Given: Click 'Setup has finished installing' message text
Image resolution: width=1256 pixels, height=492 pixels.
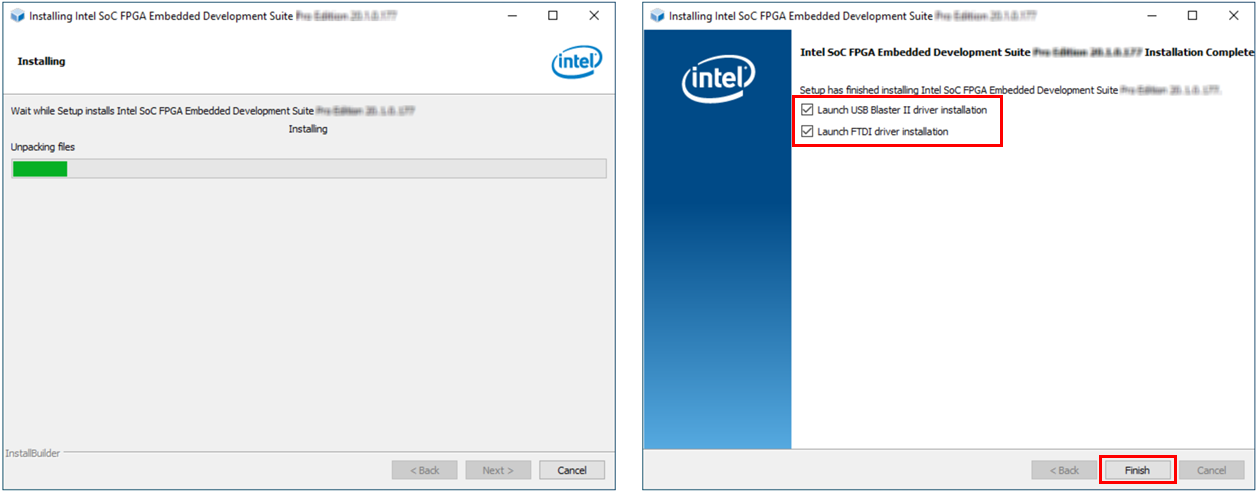Looking at the screenshot, I should (x=1011, y=90).
